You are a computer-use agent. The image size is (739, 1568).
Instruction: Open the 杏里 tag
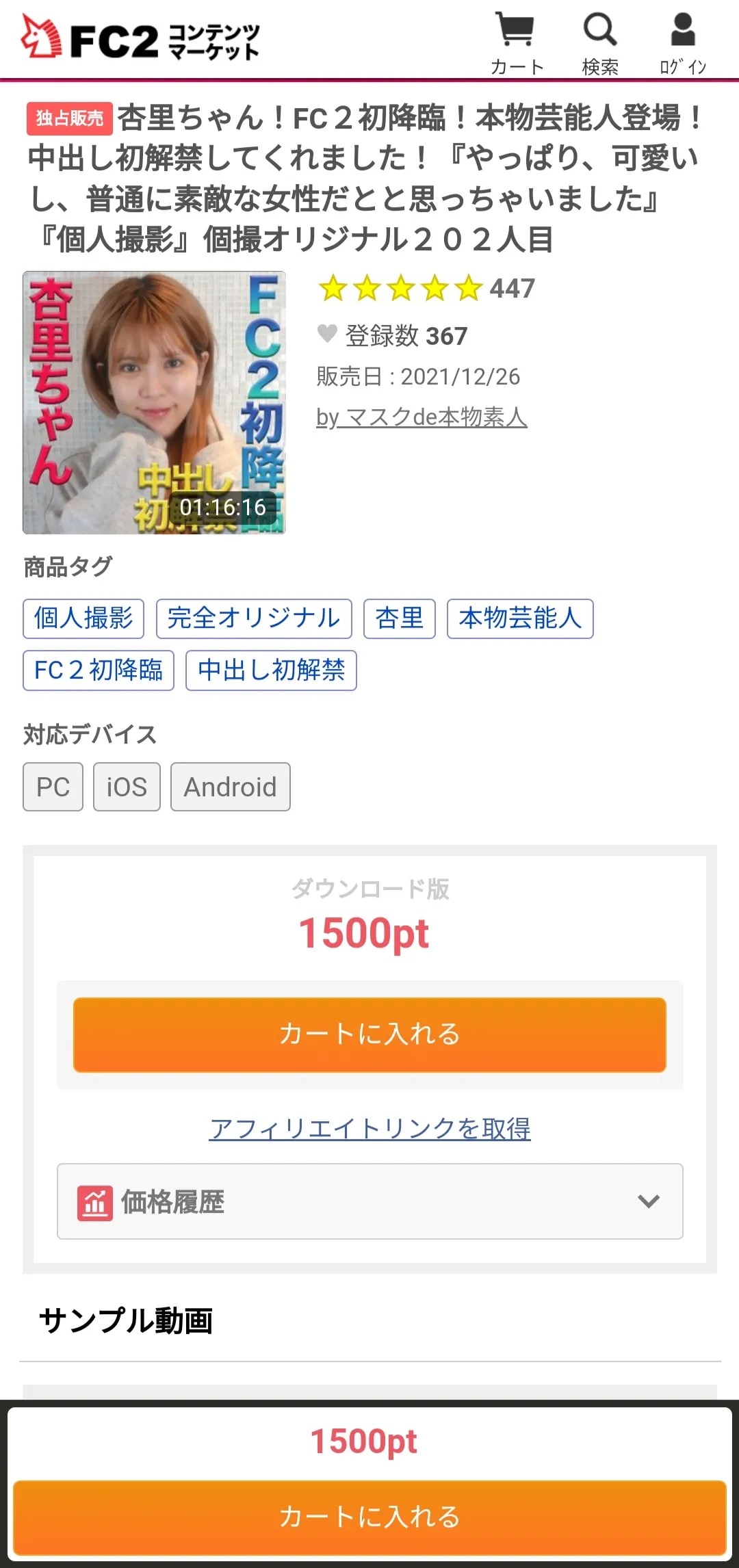400,618
